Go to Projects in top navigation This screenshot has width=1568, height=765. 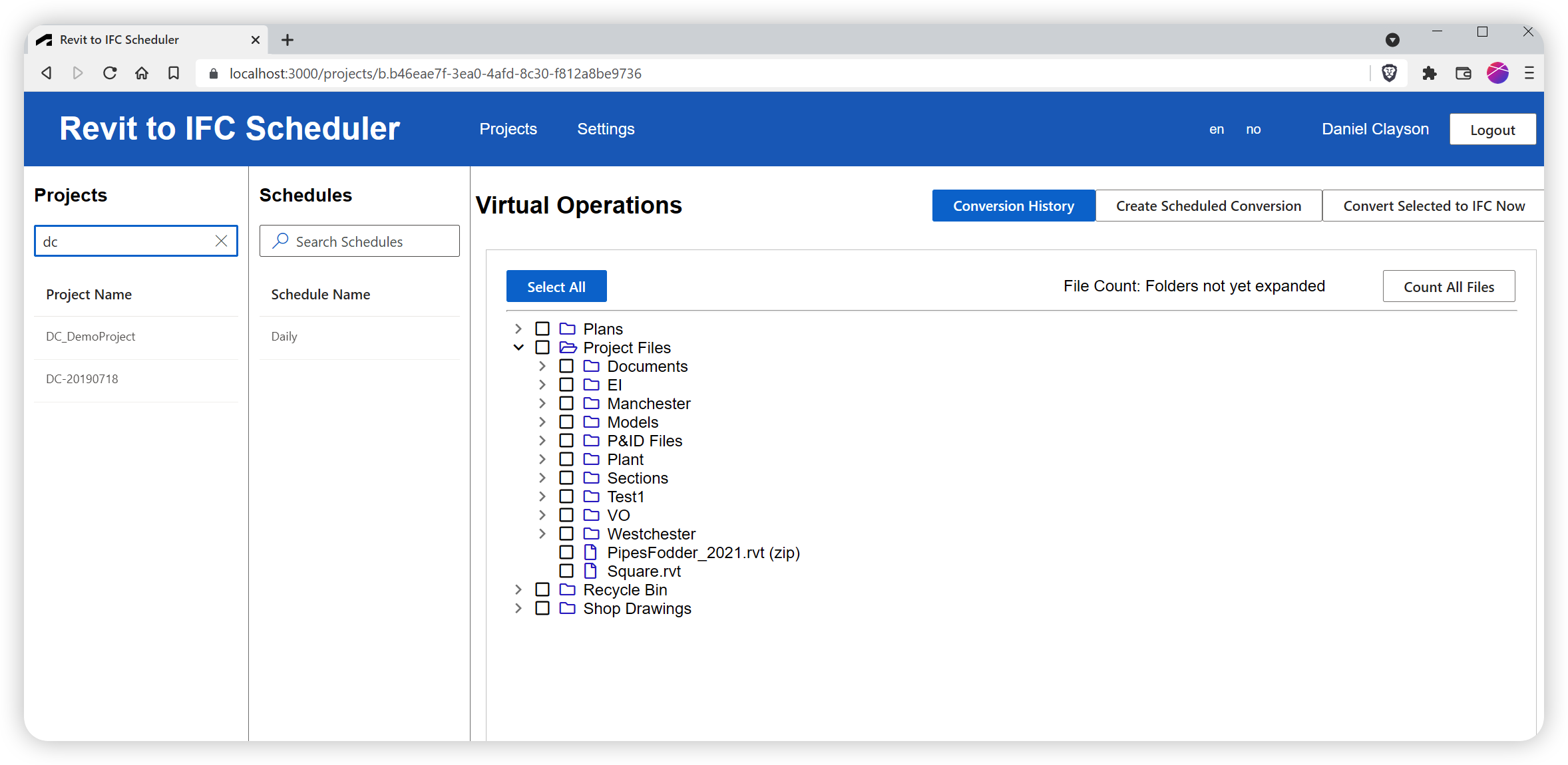pyautogui.click(x=508, y=129)
